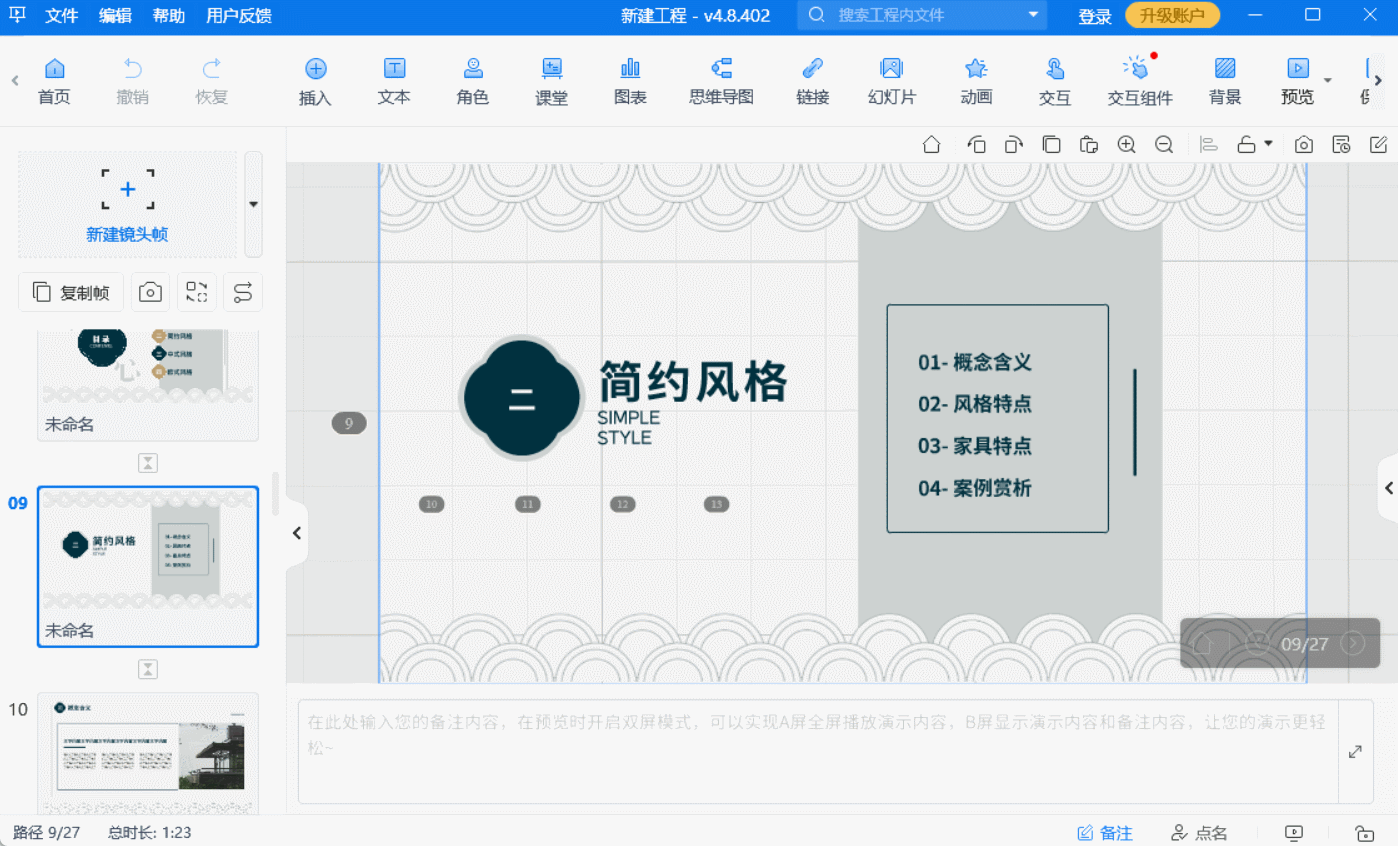Expand the dropdown beside 新建镜头帧
Screen dimensions: 1398x846
coord(253,204)
